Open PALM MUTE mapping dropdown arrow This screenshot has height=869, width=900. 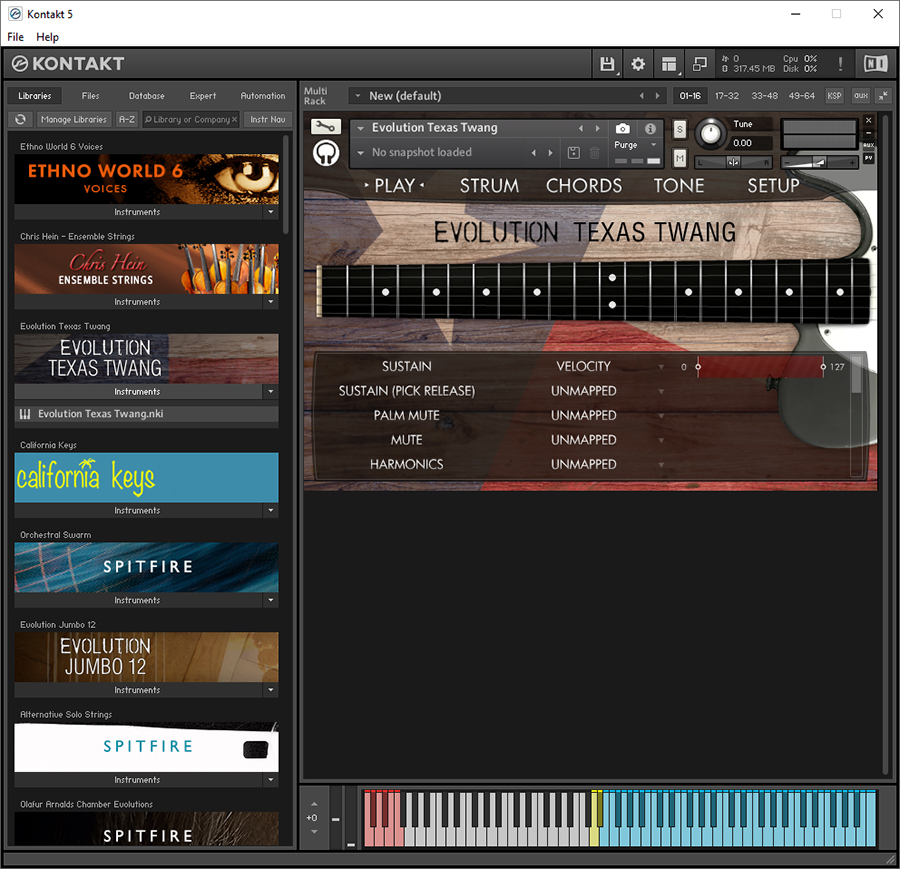(661, 416)
